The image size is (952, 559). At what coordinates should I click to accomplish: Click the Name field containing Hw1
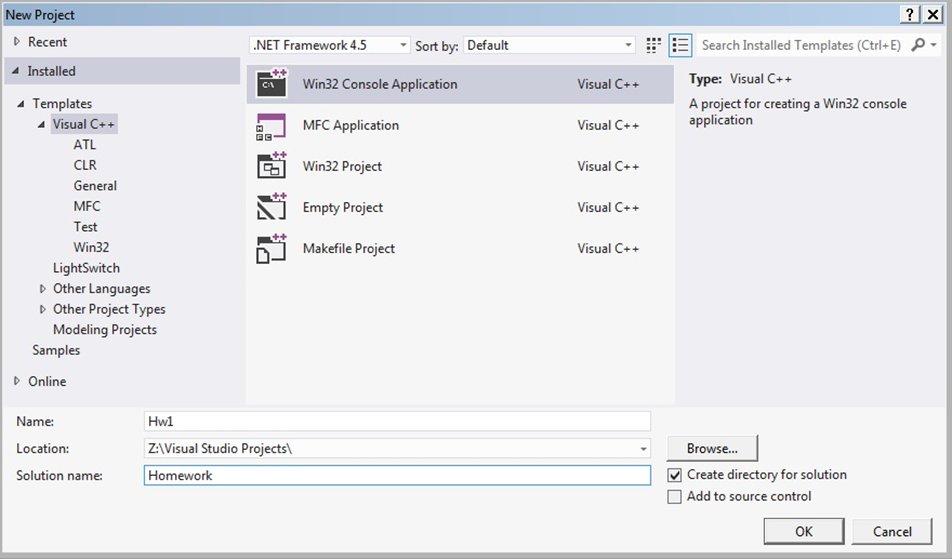tap(397, 421)
